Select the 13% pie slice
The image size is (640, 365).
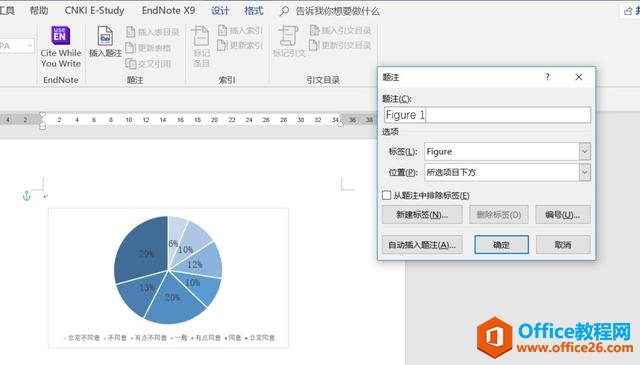pos(140,292)
